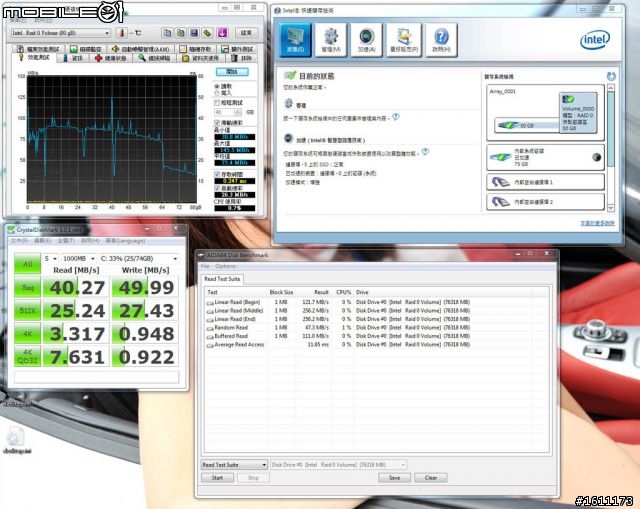Click the second green copy screenshot icon in HD Tune
This screenshot has height=509, width=640.
pos(180,33)
